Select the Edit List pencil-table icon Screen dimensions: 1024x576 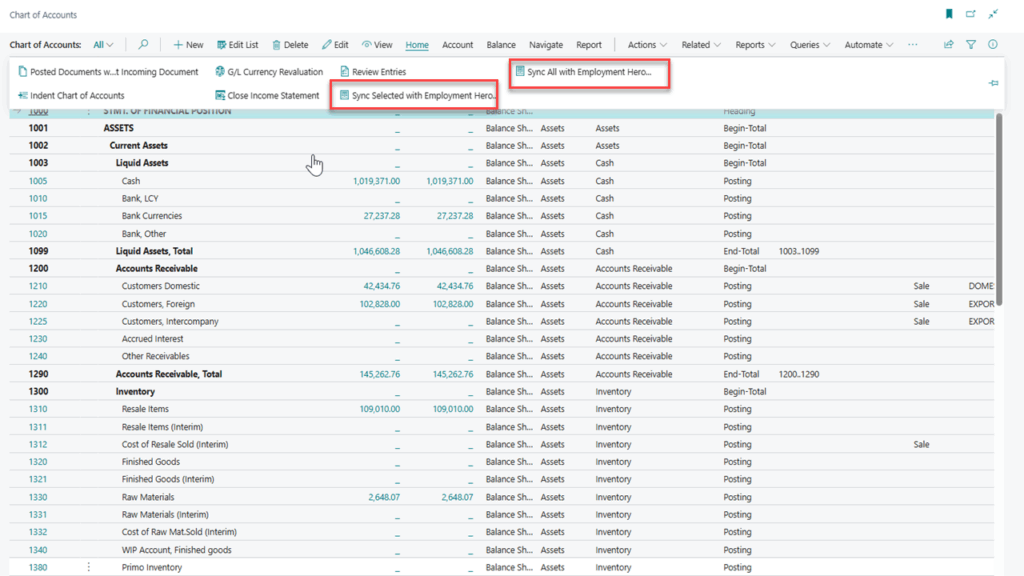pos(237,44)
